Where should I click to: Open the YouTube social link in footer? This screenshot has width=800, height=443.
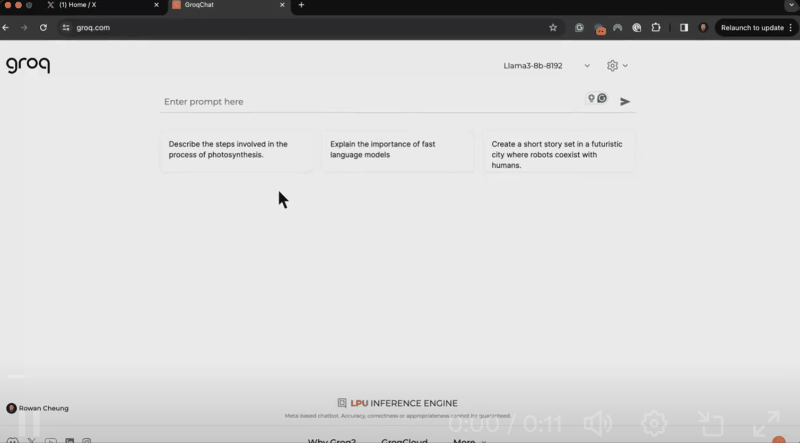tap(51, 440)
